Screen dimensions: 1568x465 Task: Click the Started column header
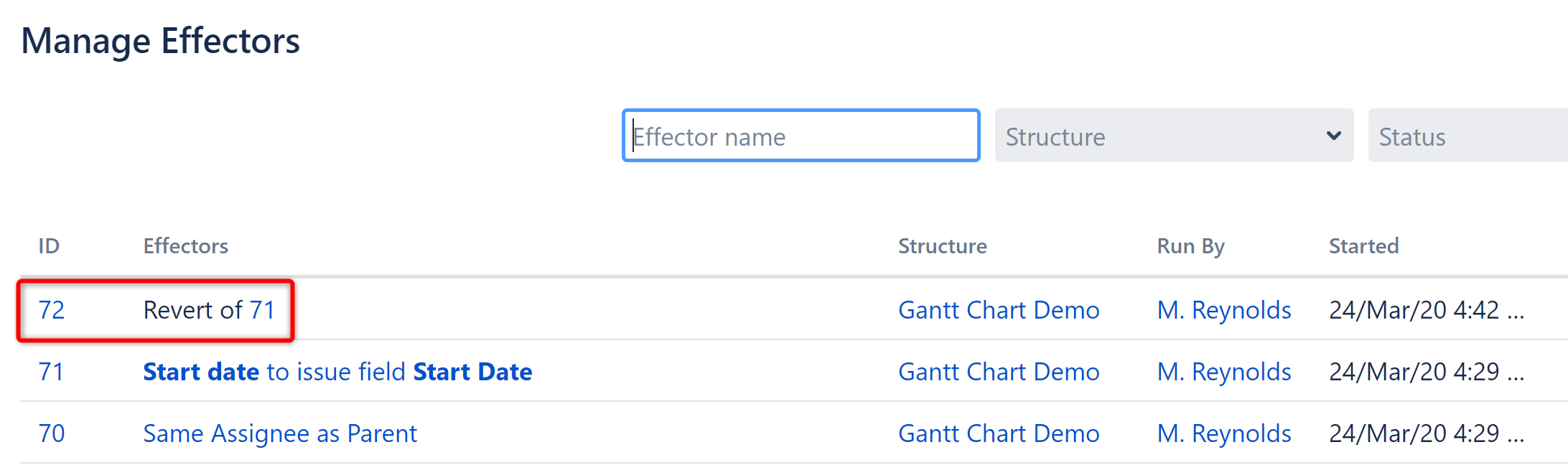click(x=1363, y=245)
